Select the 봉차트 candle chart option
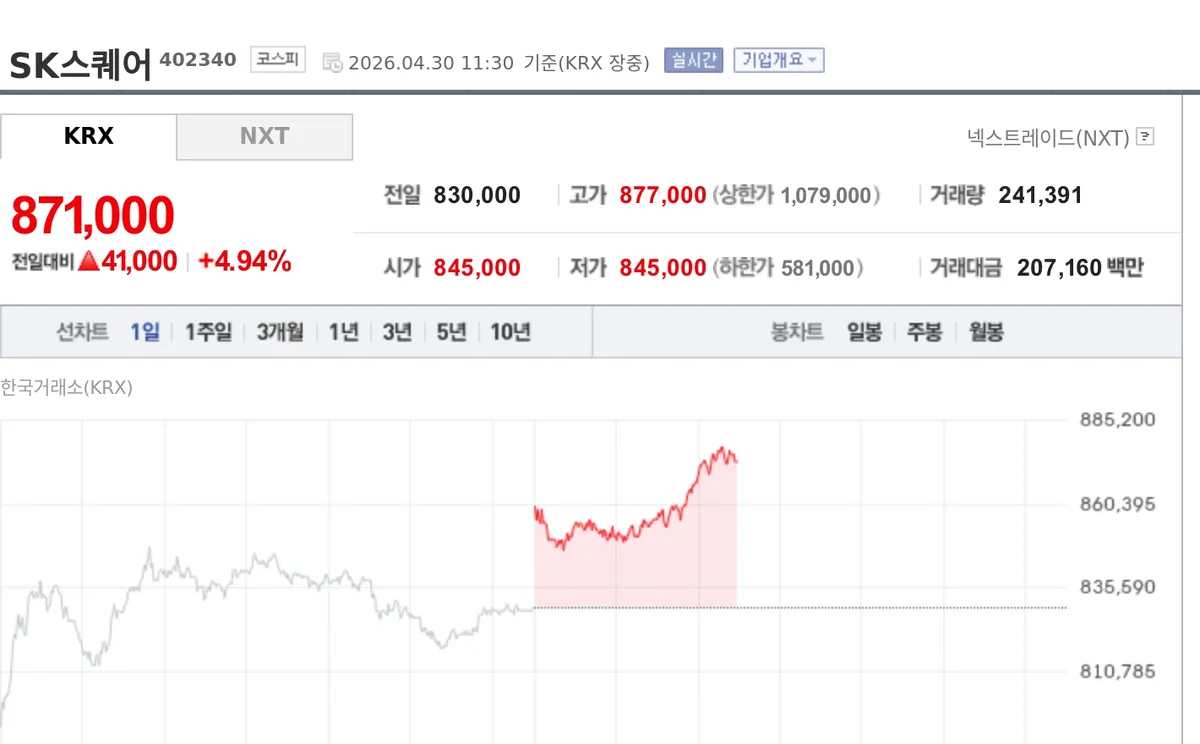 (797, 331)
